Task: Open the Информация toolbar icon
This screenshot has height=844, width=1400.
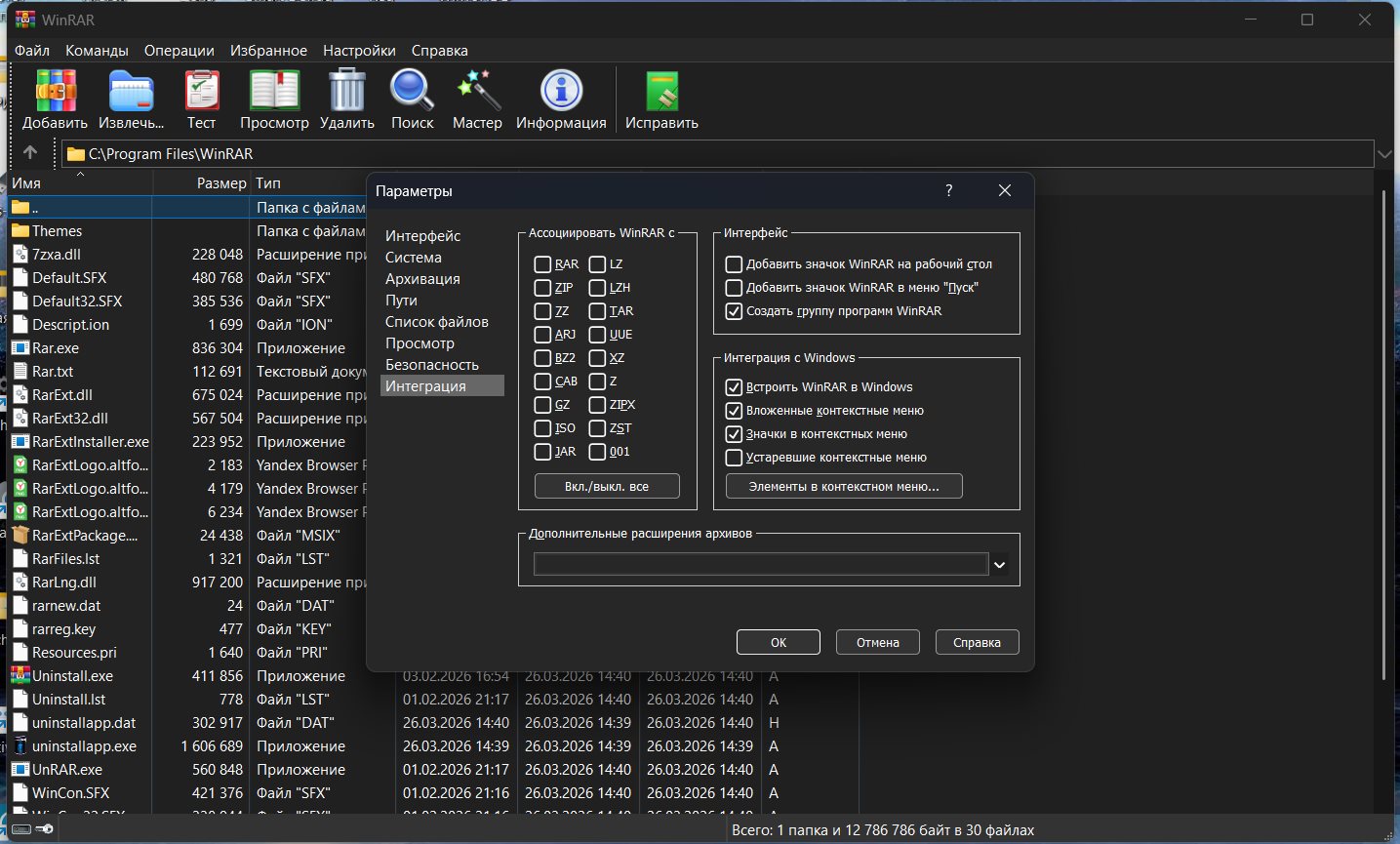Action: [561, 100]
